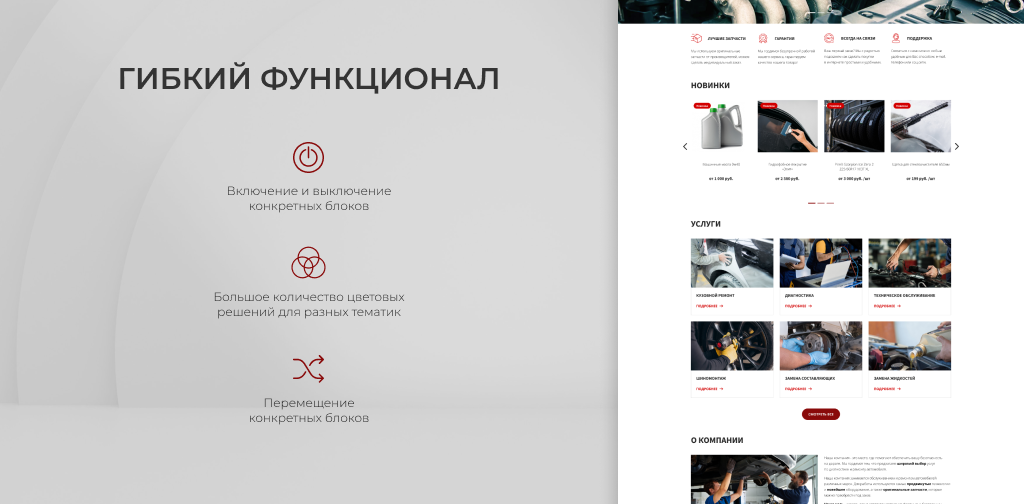
Task: Select the wiper blade product image
Action: pyautogui.click(x=920, y=127)
